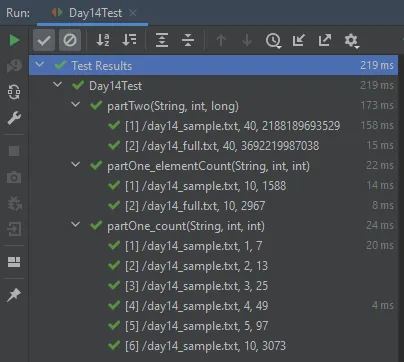
Task: Collapse the Test Results root node
Action: coord(39,64)
